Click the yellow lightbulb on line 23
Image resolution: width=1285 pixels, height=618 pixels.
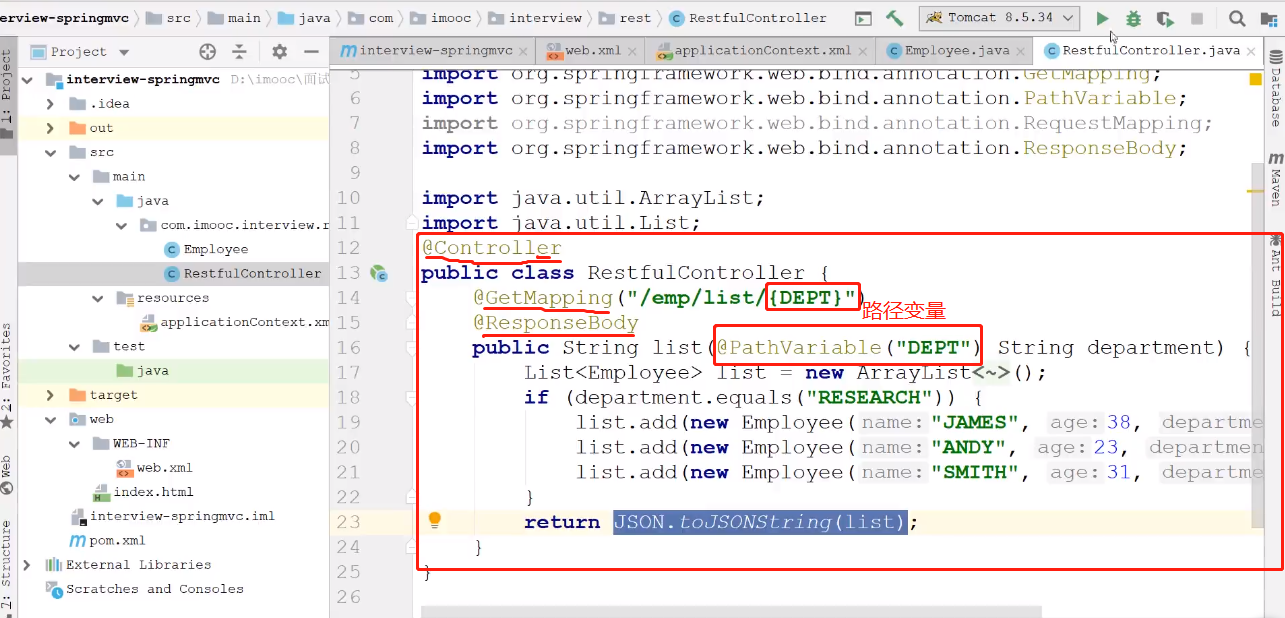click(x=435, y=520)
